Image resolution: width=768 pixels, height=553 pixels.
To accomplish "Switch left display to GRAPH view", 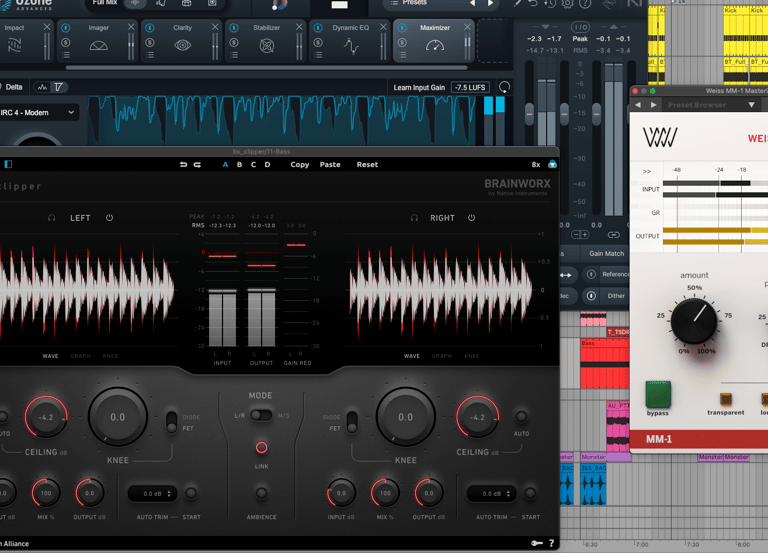I will click(x=80, y=356).
